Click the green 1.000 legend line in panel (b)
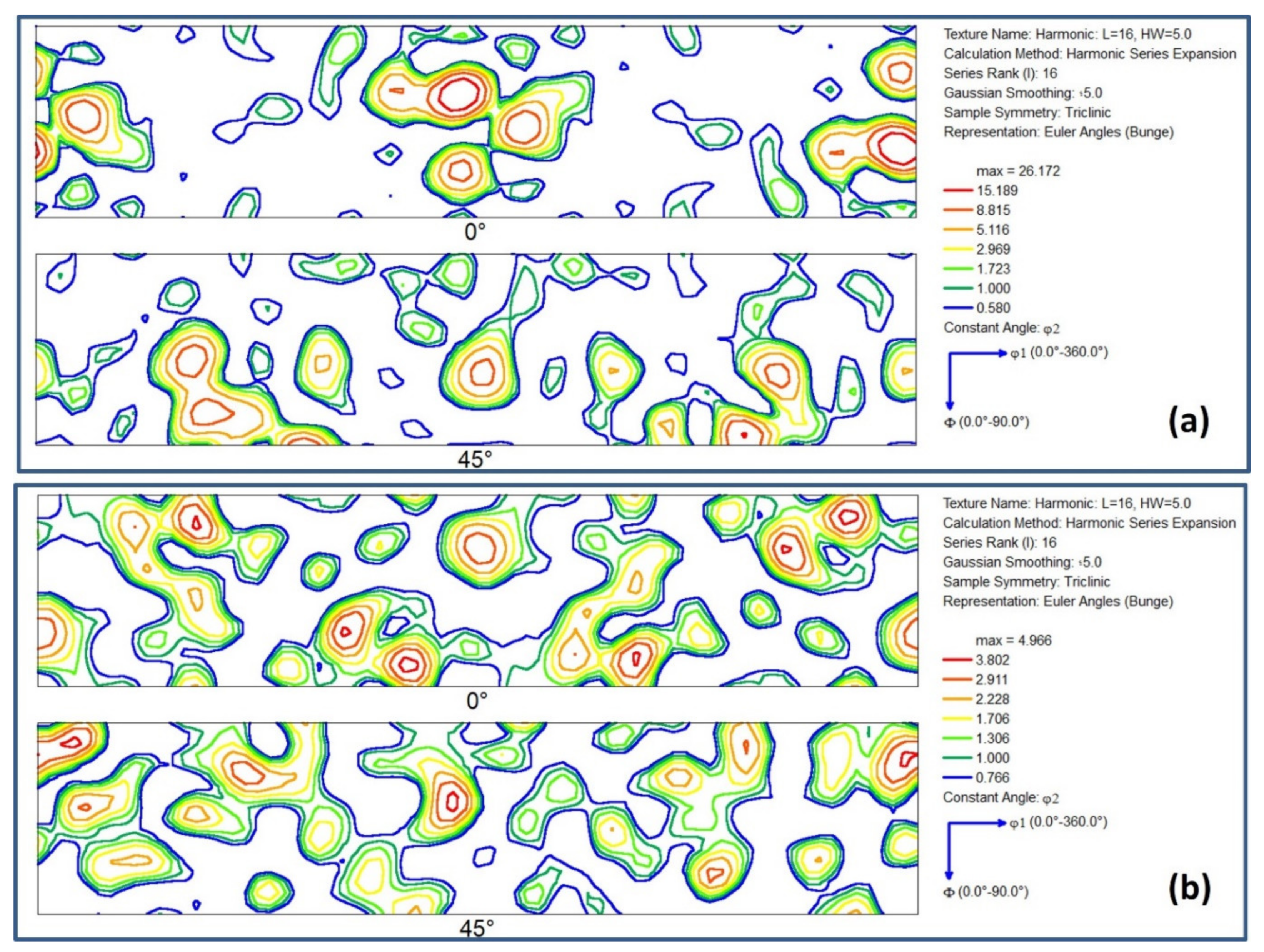Screen dimensions: 1264x952 pos(957,758)
